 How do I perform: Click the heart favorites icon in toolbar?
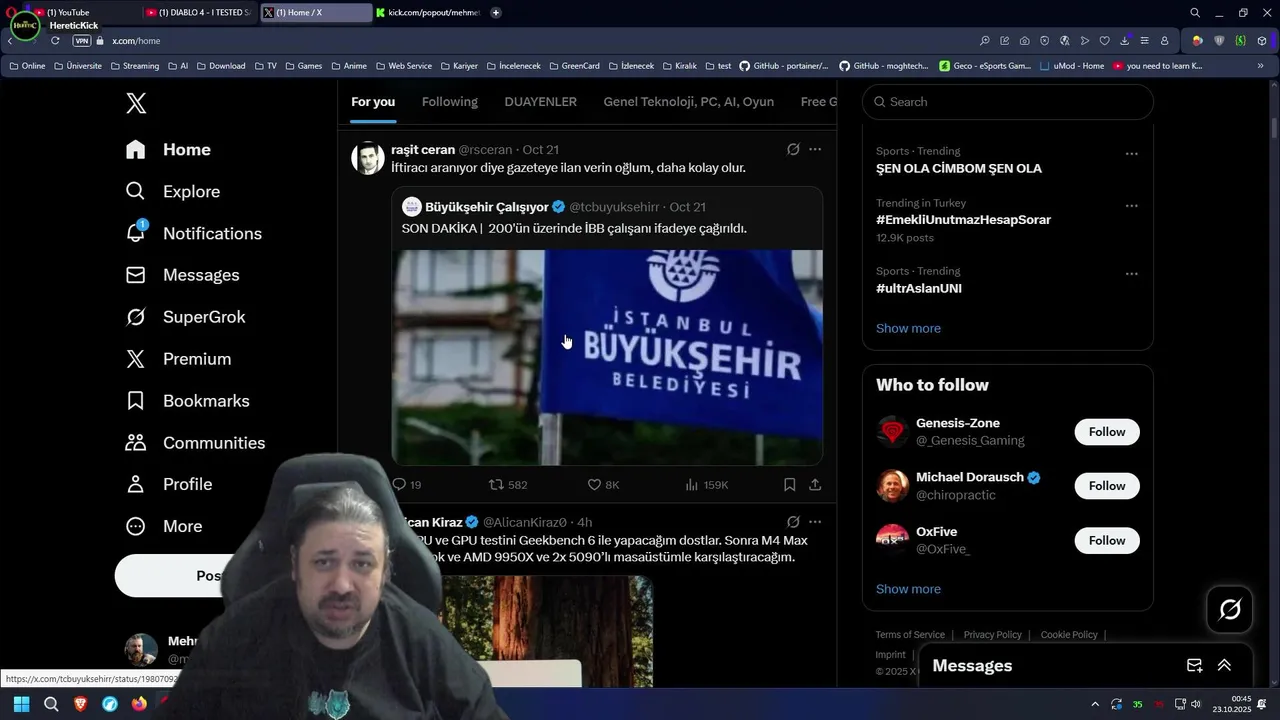(1104, 41)
